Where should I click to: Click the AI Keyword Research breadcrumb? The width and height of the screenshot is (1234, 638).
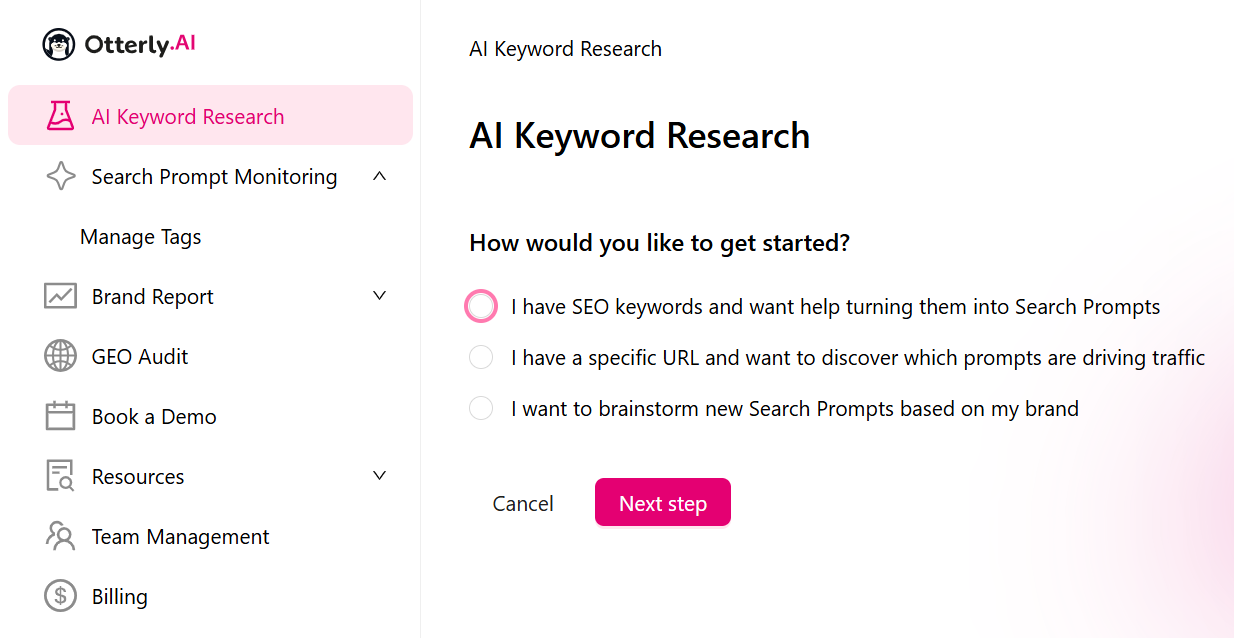[565, 49]
